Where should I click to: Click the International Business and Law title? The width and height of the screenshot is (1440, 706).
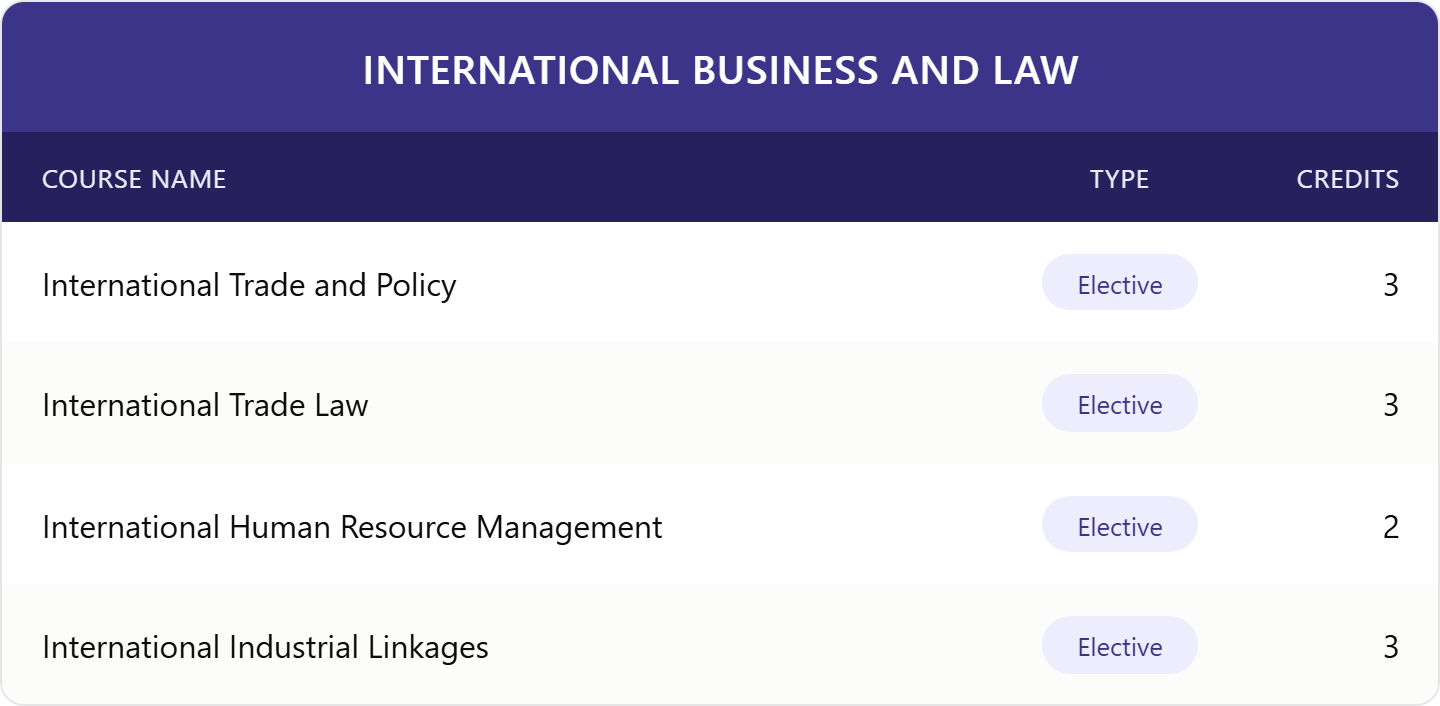[x=720, y=70]
